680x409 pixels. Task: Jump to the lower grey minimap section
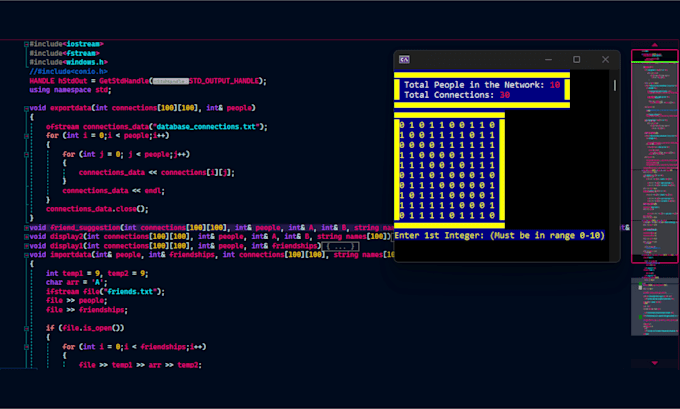pos(654,307)
